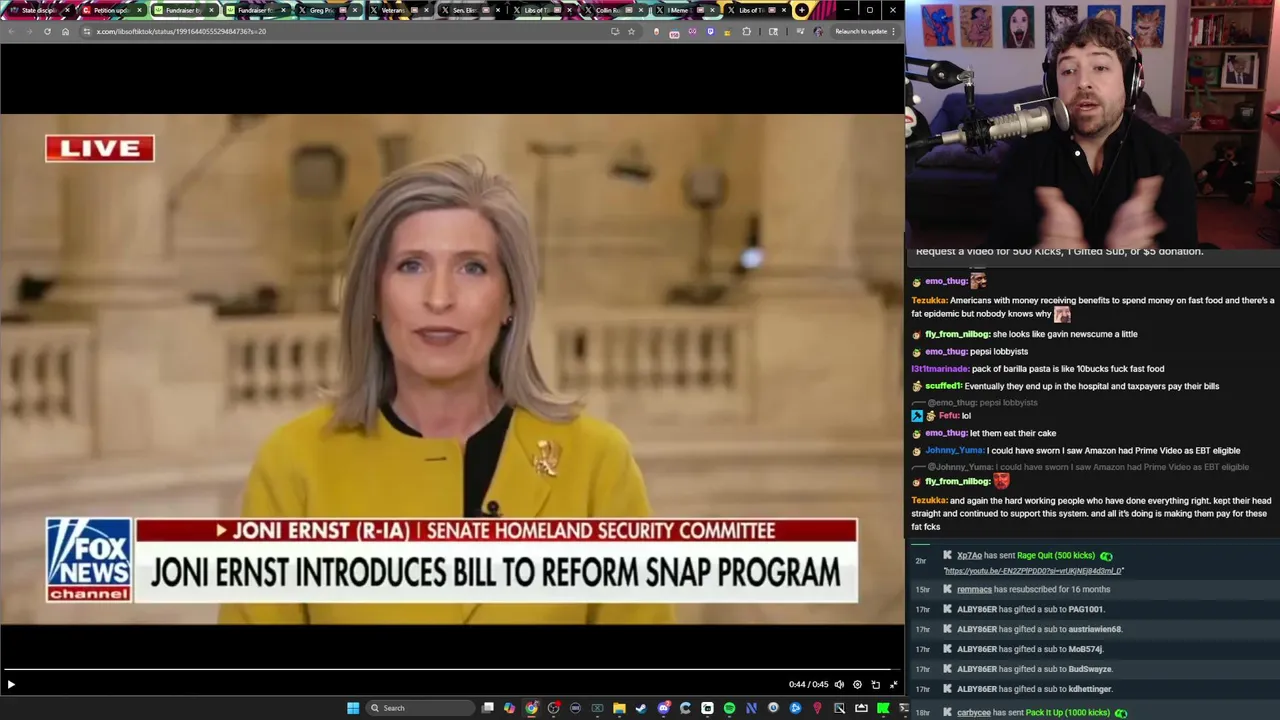This screenshot has height=720, width=1280.
Task: Open Copilot from the taskbar
Action: tap(509, 708)
